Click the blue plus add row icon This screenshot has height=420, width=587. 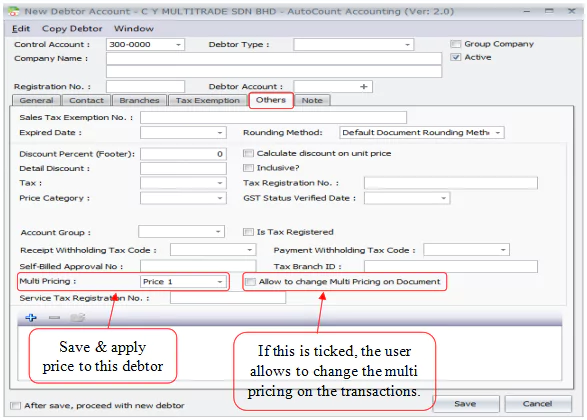(x=31, y=317)
